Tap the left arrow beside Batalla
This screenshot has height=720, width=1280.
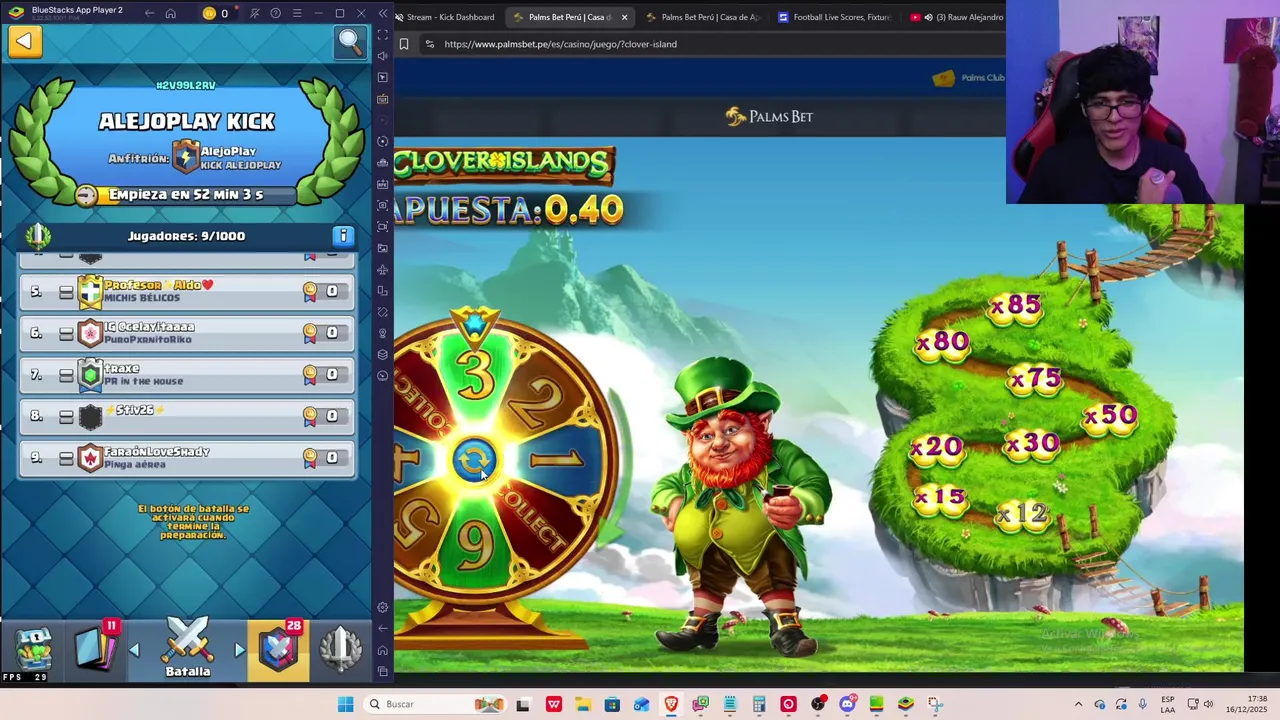pyautogui.click(x=134, y=650)
